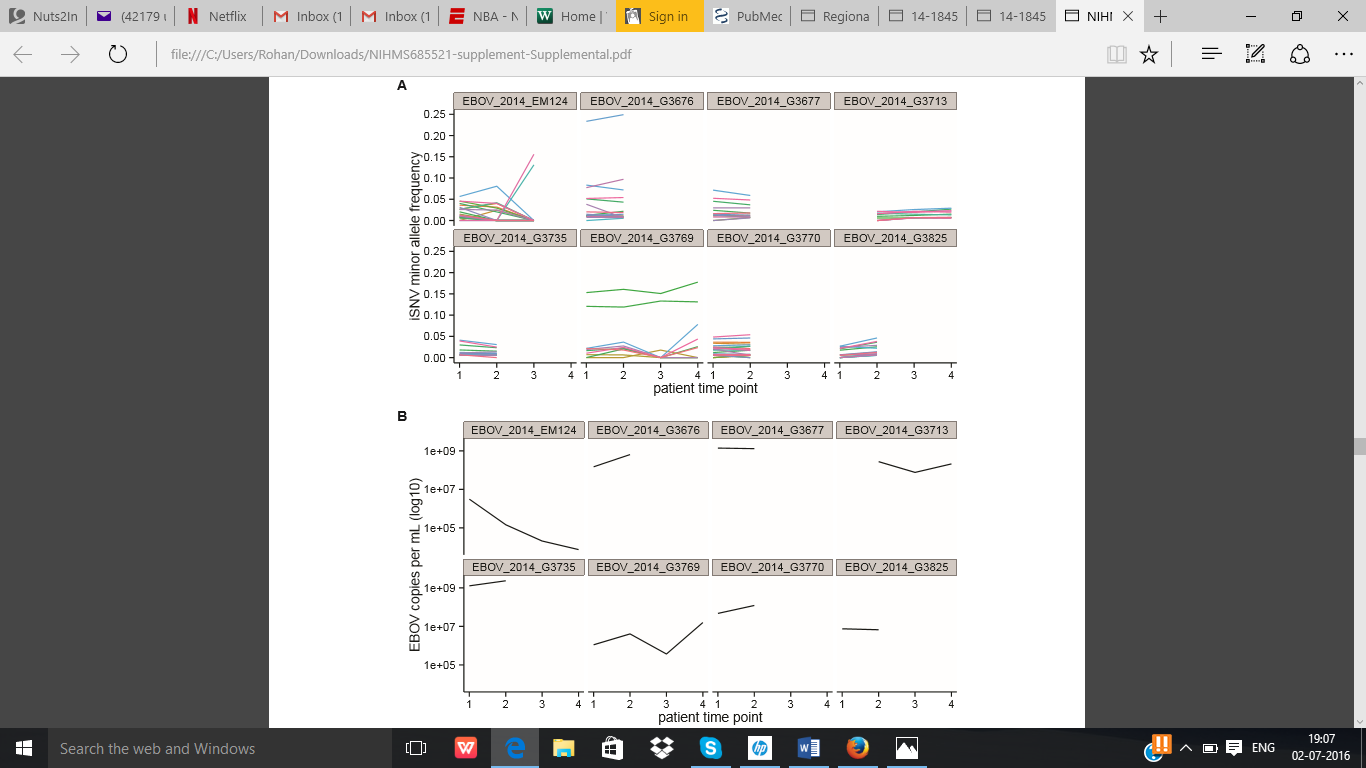Switch to Microsoft Word on taskbar
This screenshot has width=1366, height=768.
coord(808,748)
